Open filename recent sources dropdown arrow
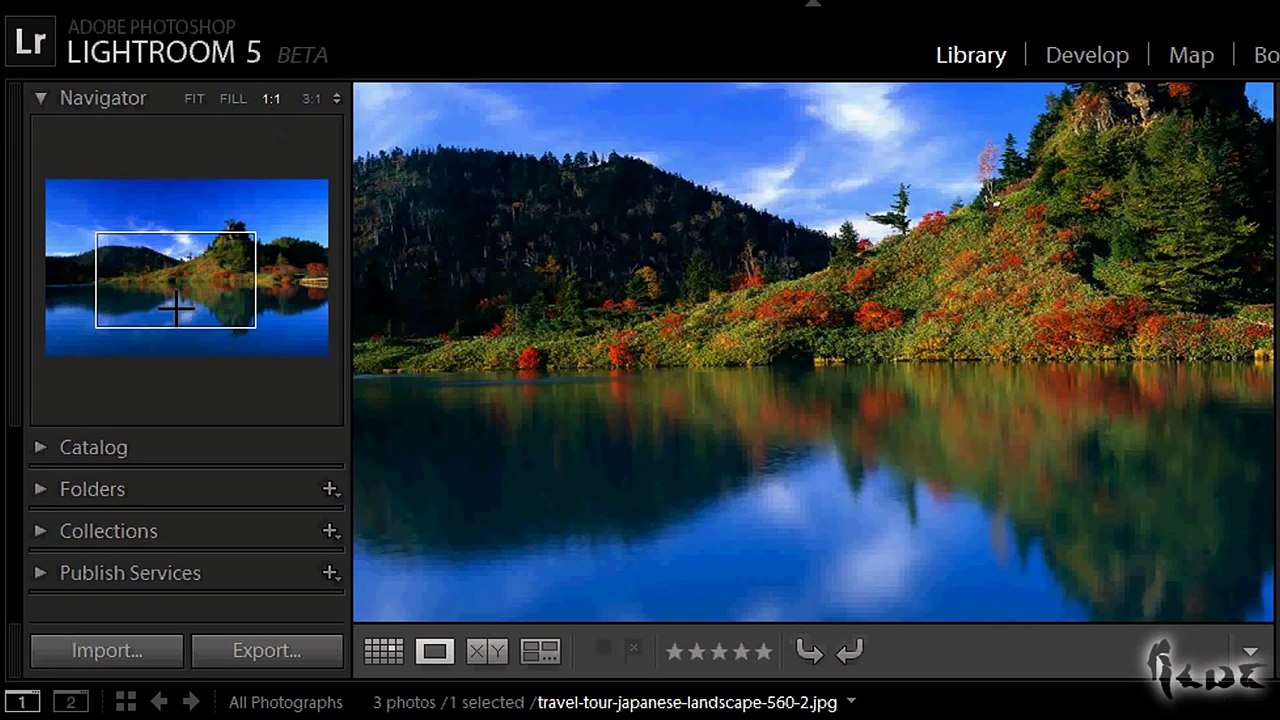Screen dimensions: 1280x720 click(851, 702)
